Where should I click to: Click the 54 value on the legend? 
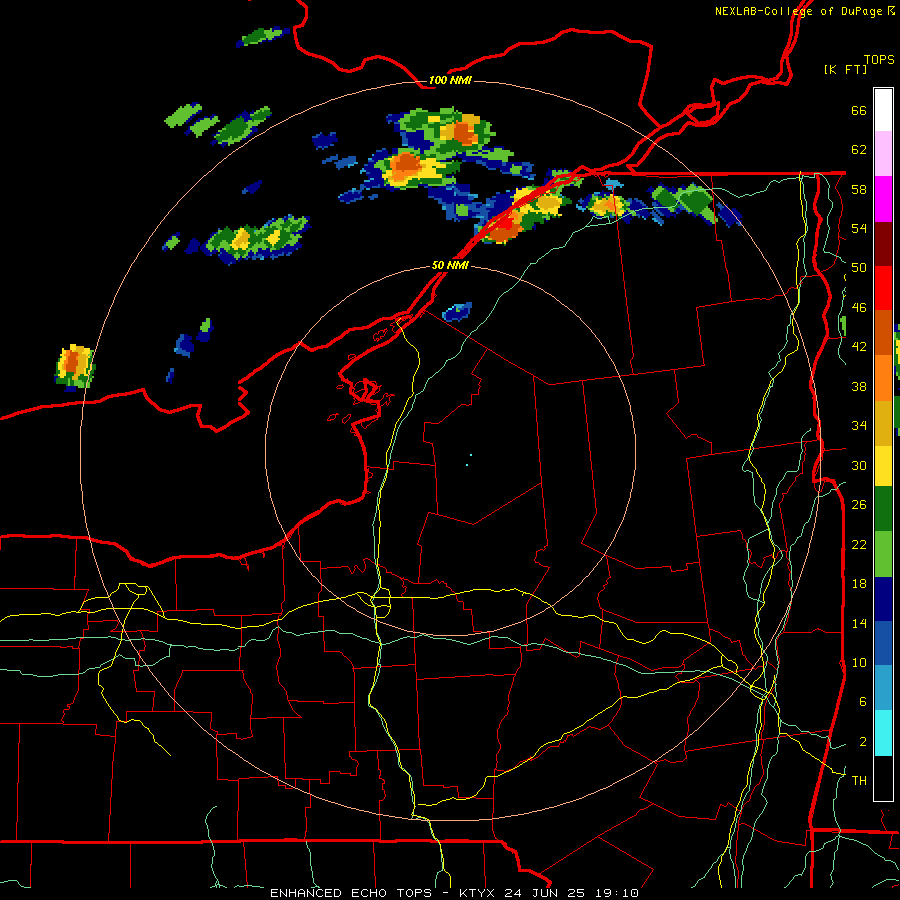[x=859, y=228]
